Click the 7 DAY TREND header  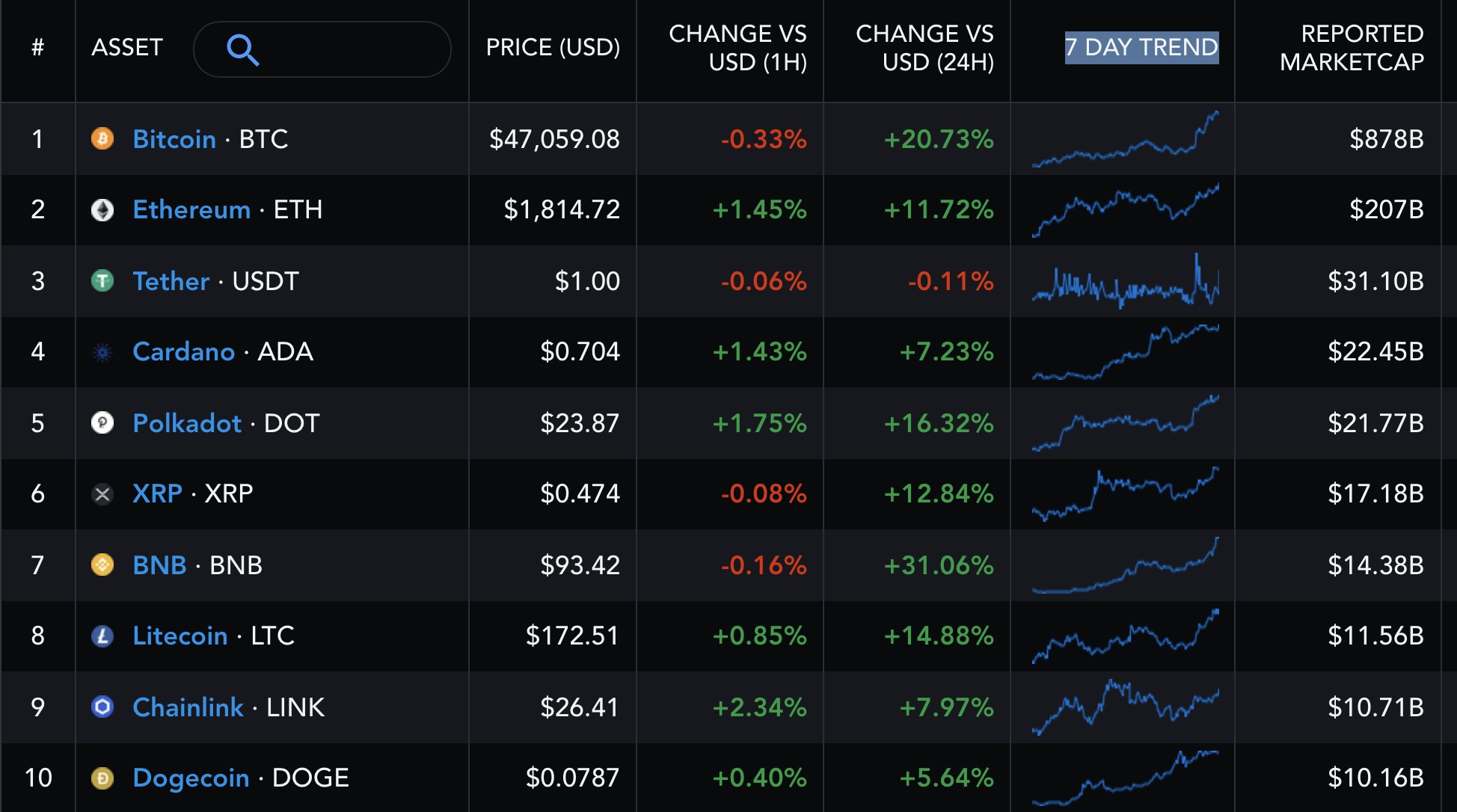coord(1141,48)
